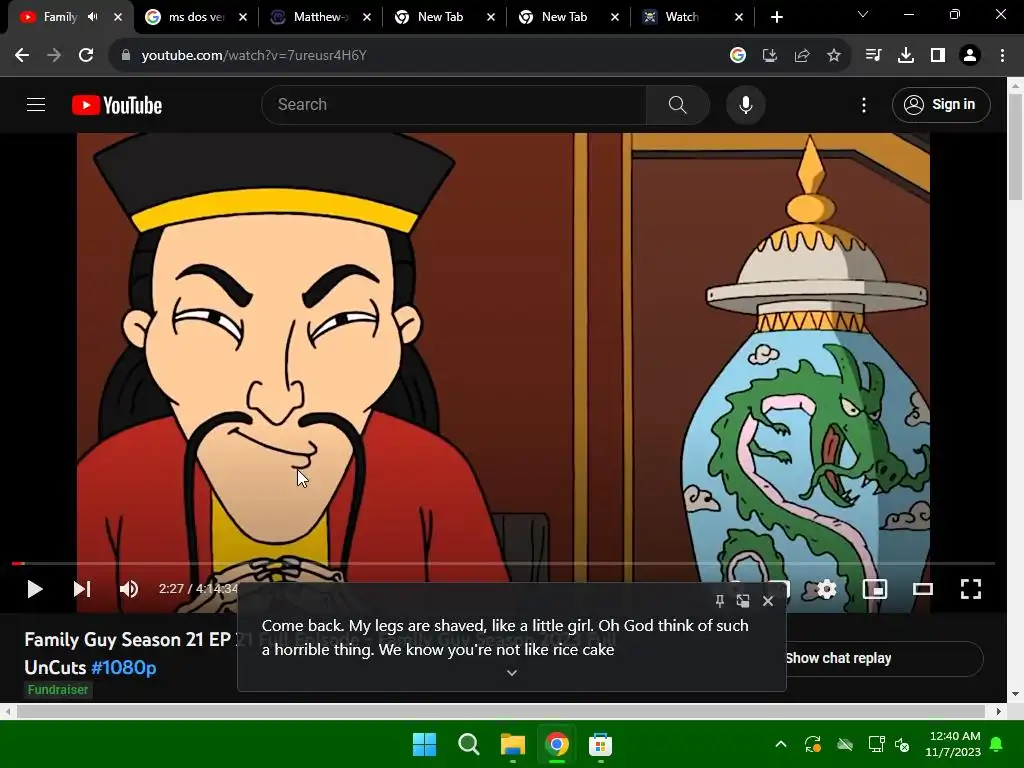Open the notification bell
The image size is (1024, 768).
(x=997, y=744)
